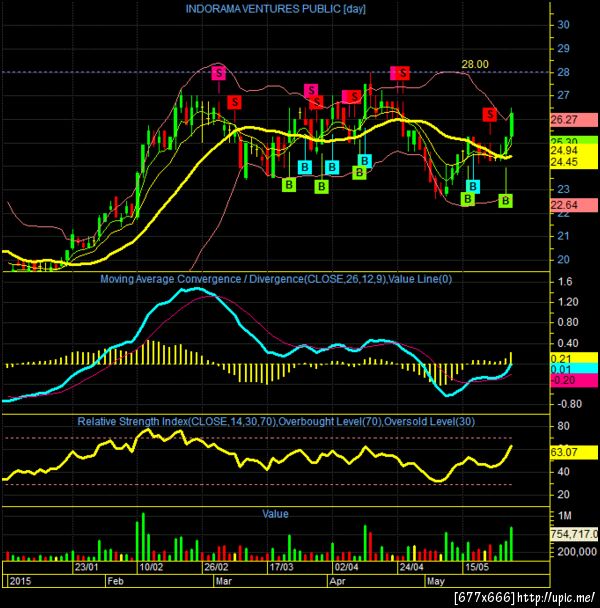Click the chart title INDORAMA VENTURES PUBLIC [day]
Screen dimensions: 600x608
[x=275, y=9]
